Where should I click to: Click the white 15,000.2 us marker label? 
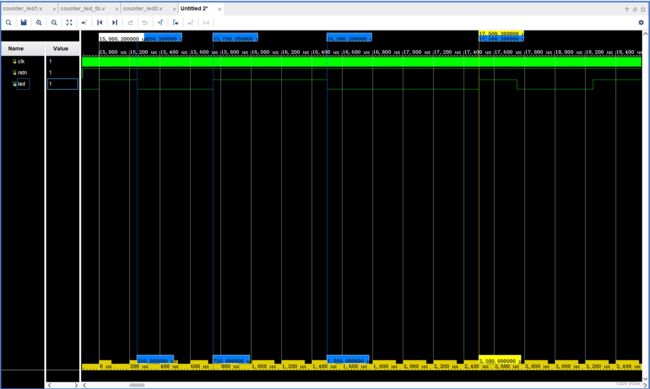pyautogui.click(x=121, y=38)
